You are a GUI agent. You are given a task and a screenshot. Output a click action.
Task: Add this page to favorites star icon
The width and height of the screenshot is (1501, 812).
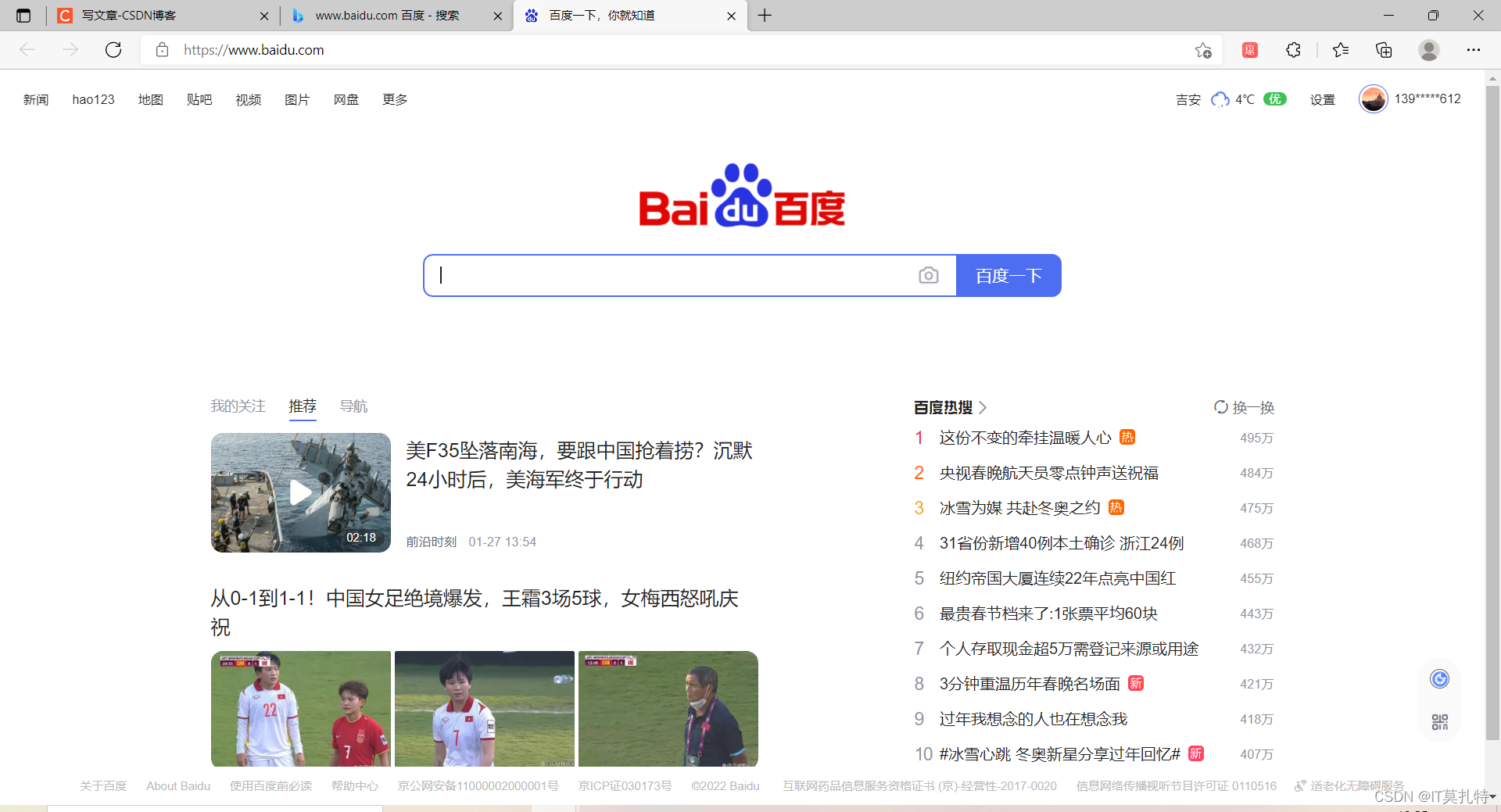1203,50
